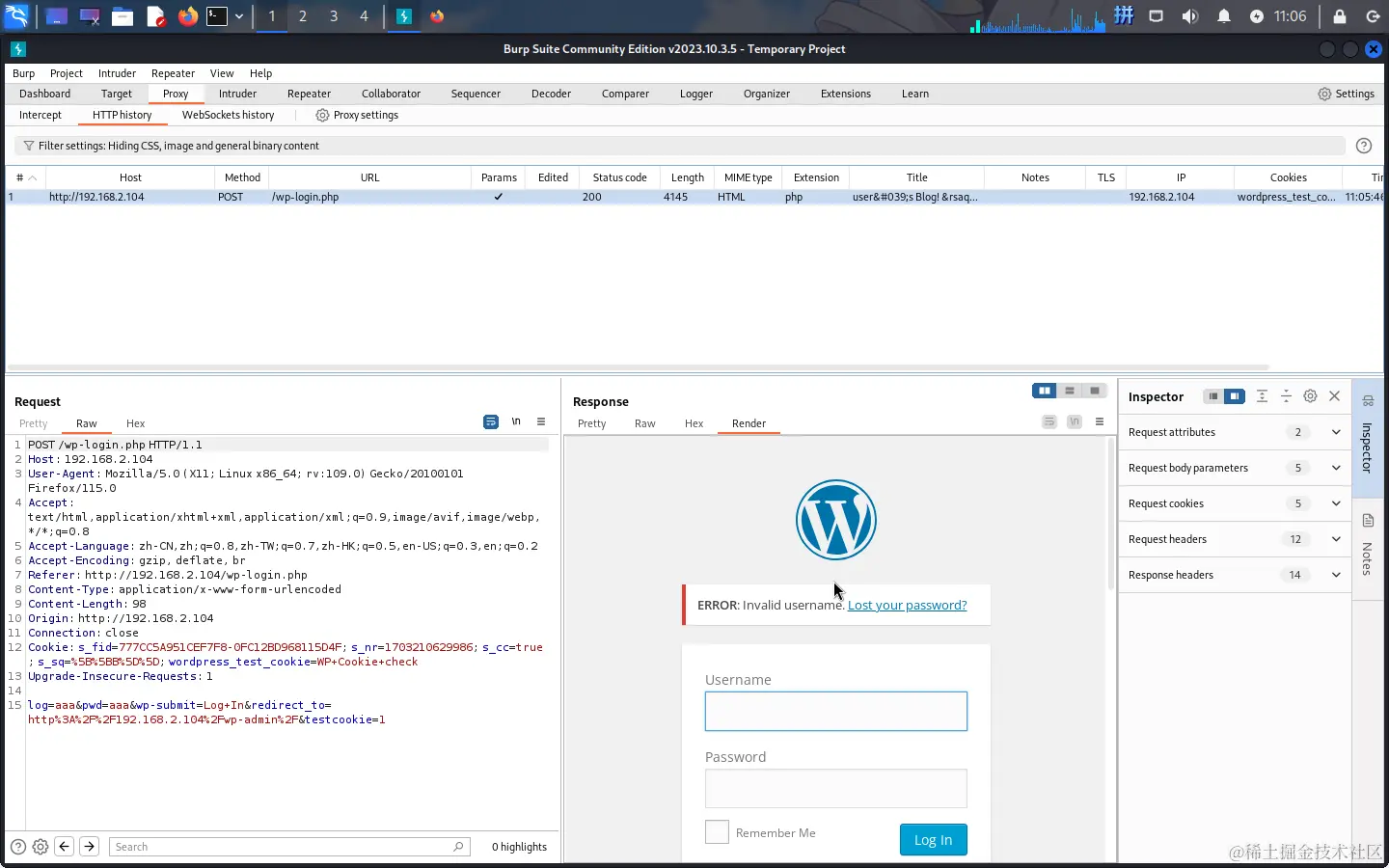Dock the Inspector panel to the right

pyautogui.click(x=1235, y=396)
